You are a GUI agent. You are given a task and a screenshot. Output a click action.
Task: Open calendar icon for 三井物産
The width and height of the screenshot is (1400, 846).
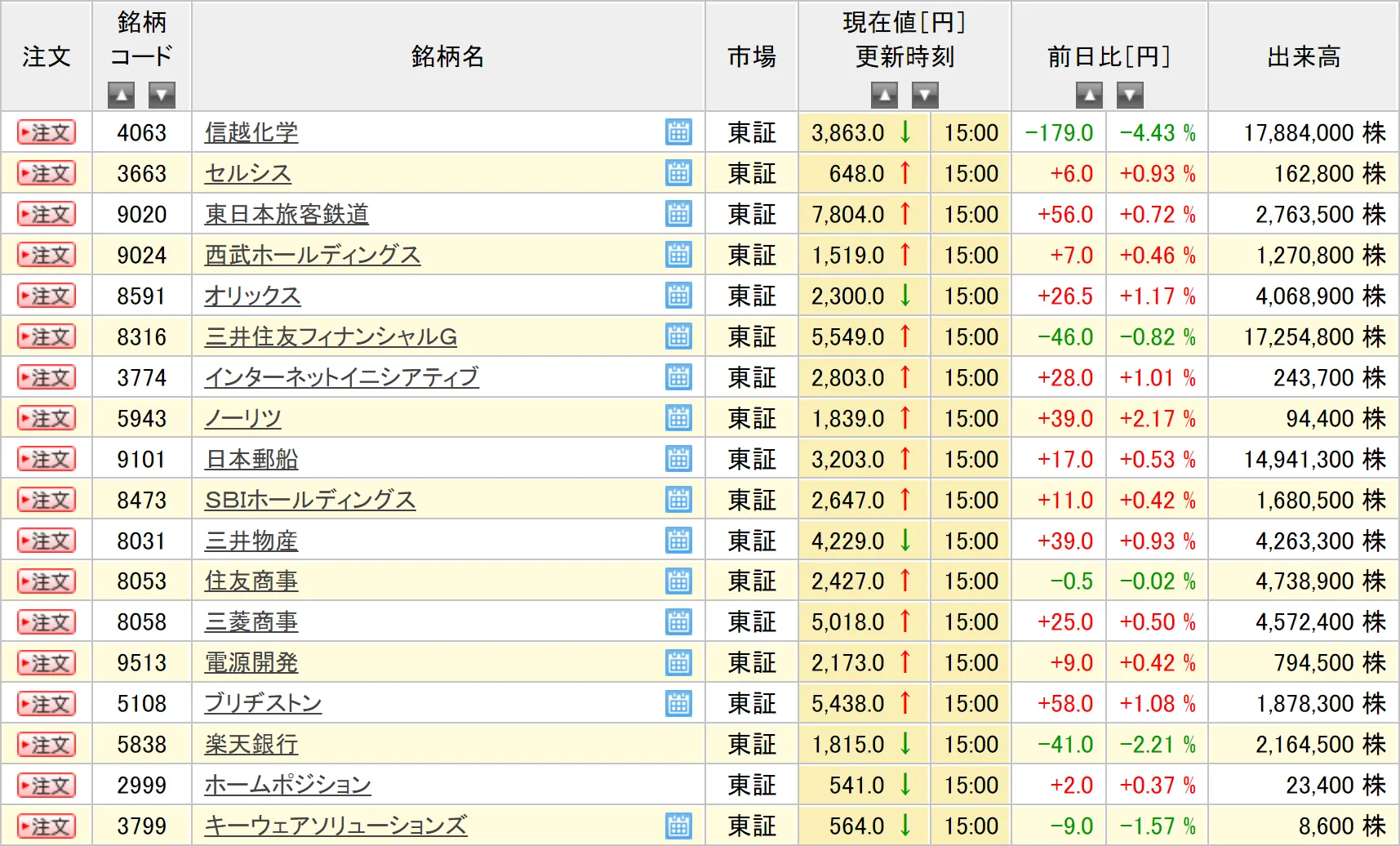pos(678,541)
